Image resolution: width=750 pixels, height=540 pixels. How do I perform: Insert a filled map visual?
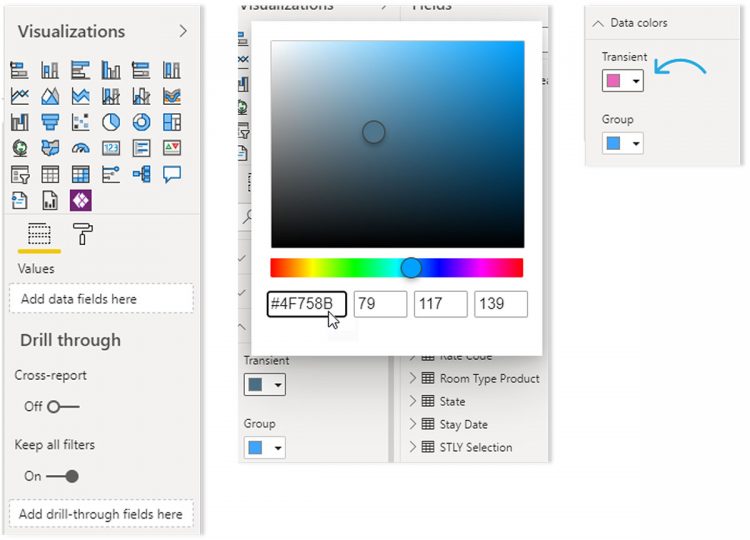pyautogui.click(x=50, y=148)
